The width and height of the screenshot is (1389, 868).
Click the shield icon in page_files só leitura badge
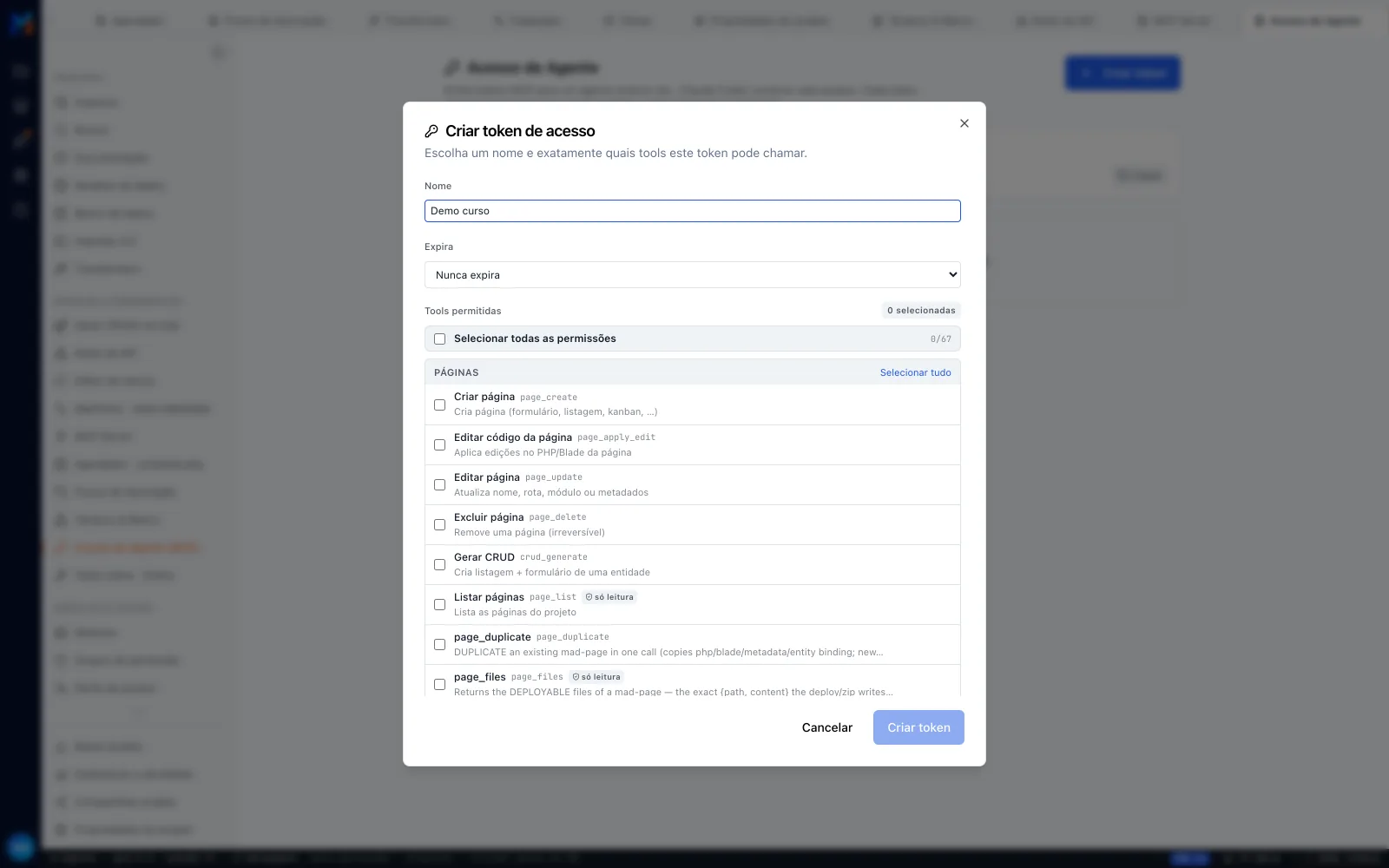click(x=576, y=677)
